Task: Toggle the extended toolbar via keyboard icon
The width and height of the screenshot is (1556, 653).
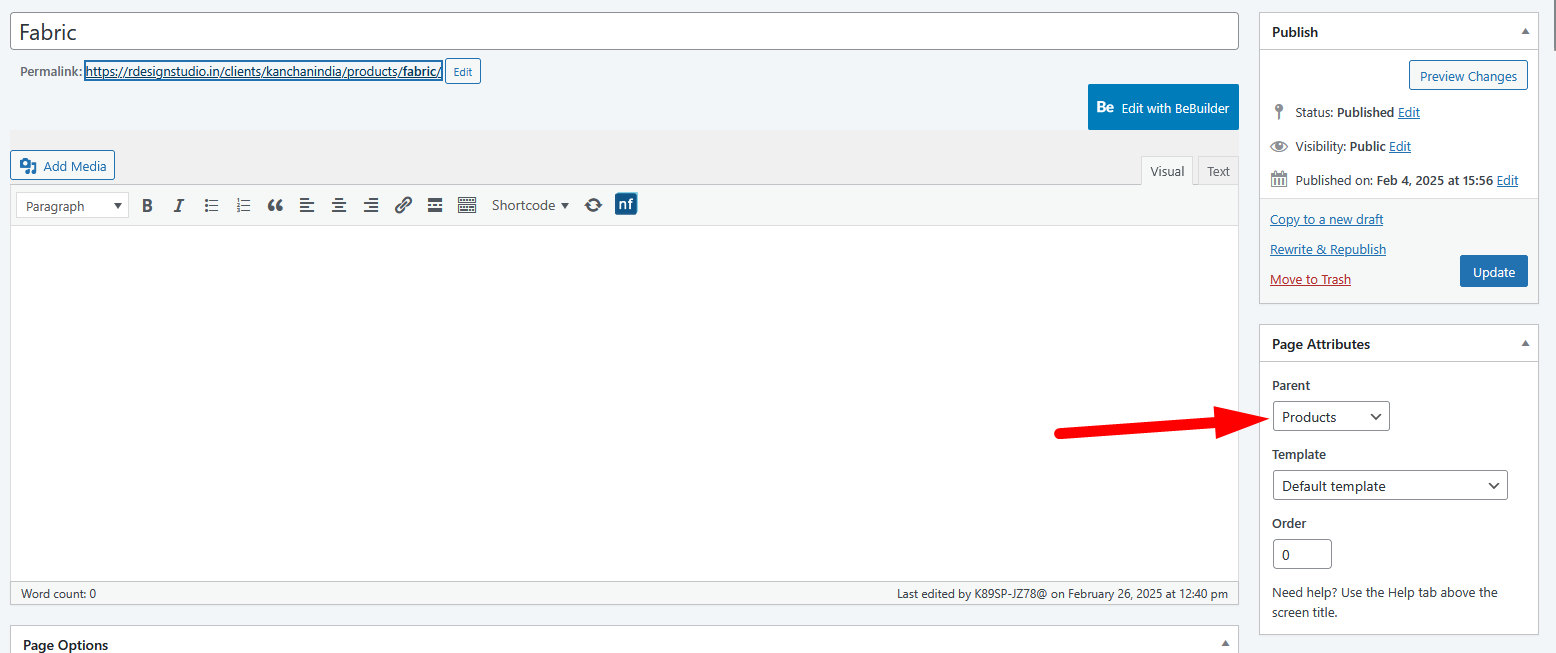Action: (467, 206)
